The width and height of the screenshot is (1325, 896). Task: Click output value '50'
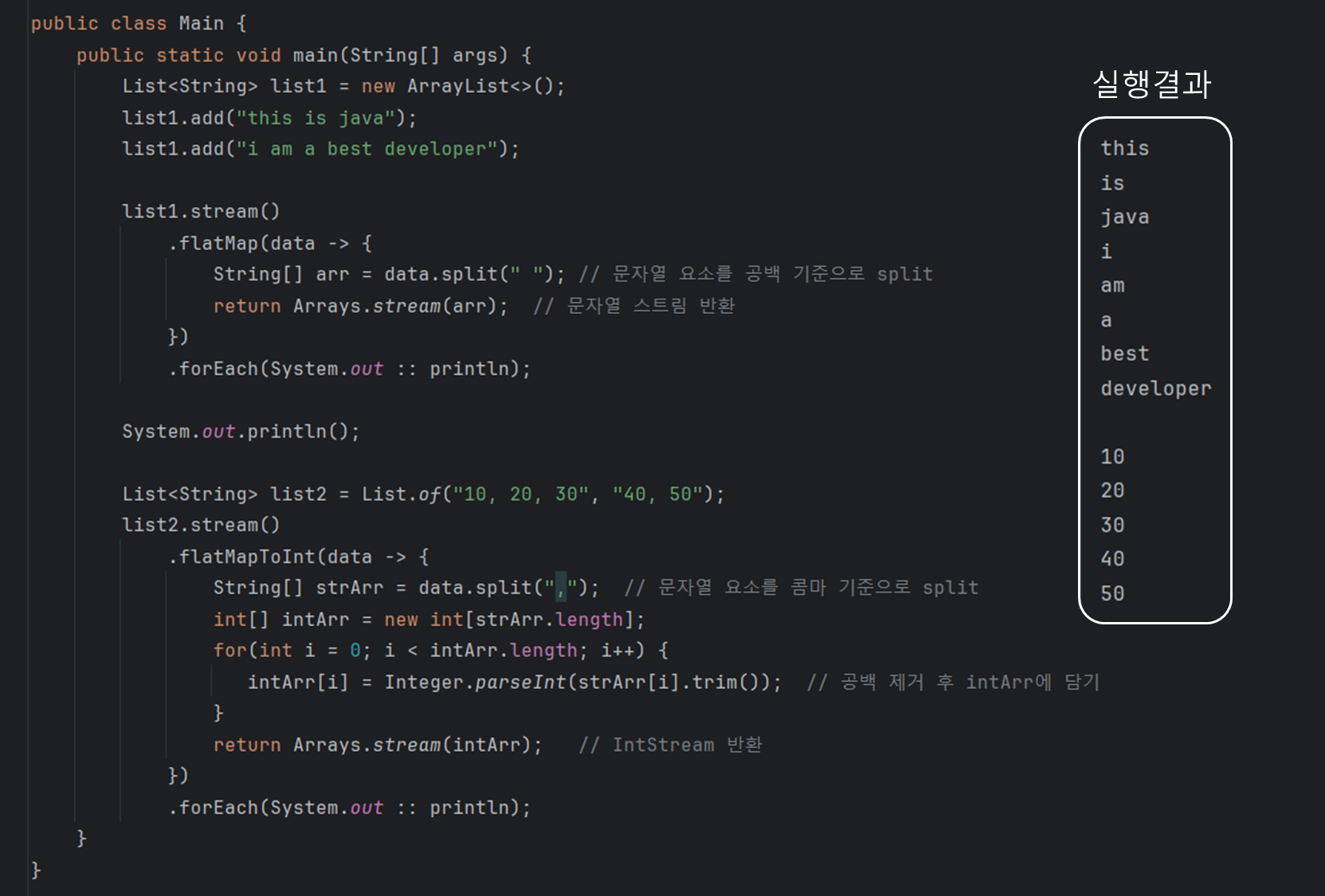(x=1112, y=593)
